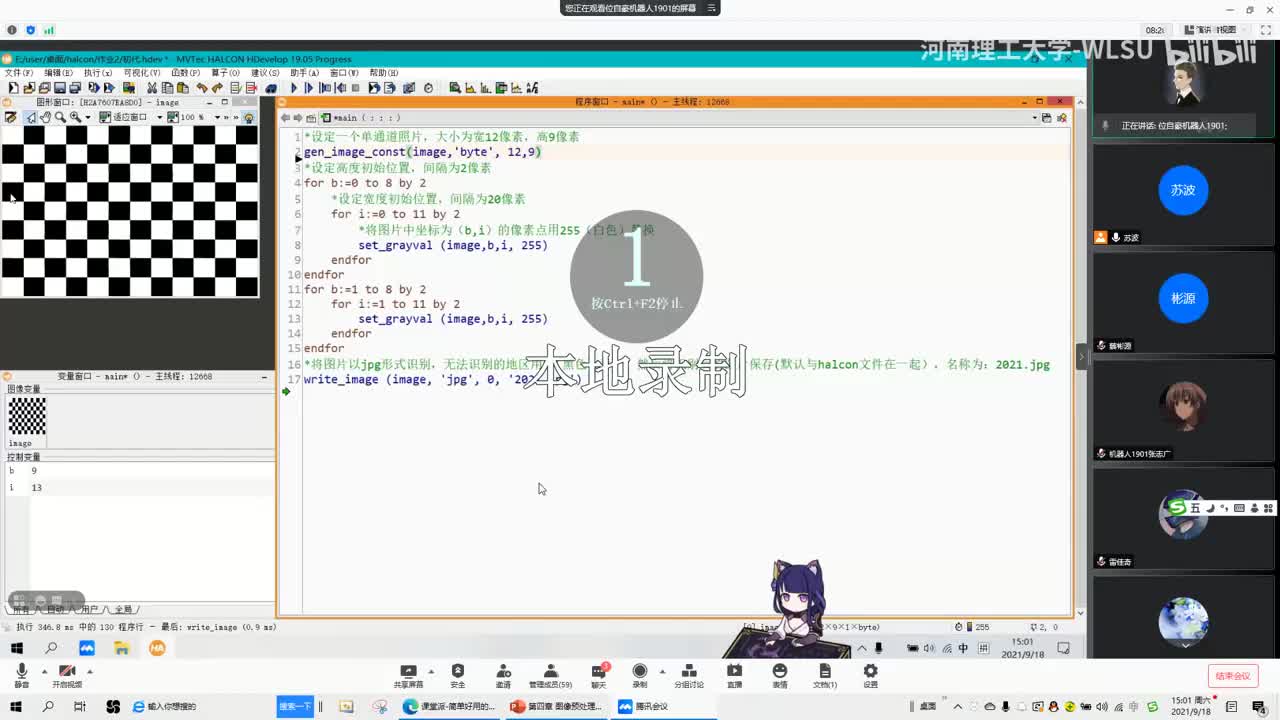Expand the zoom tool dropdown arrow

point(87,117)
